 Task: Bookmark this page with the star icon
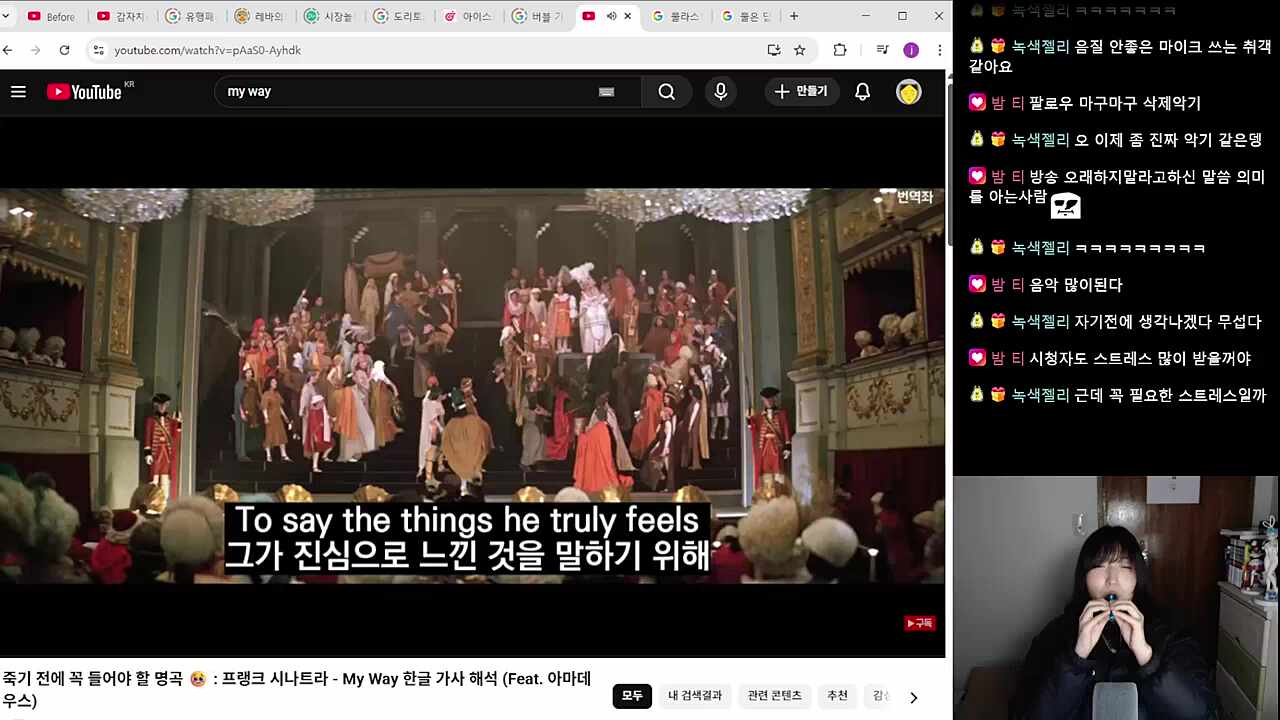tap(800, 50)
